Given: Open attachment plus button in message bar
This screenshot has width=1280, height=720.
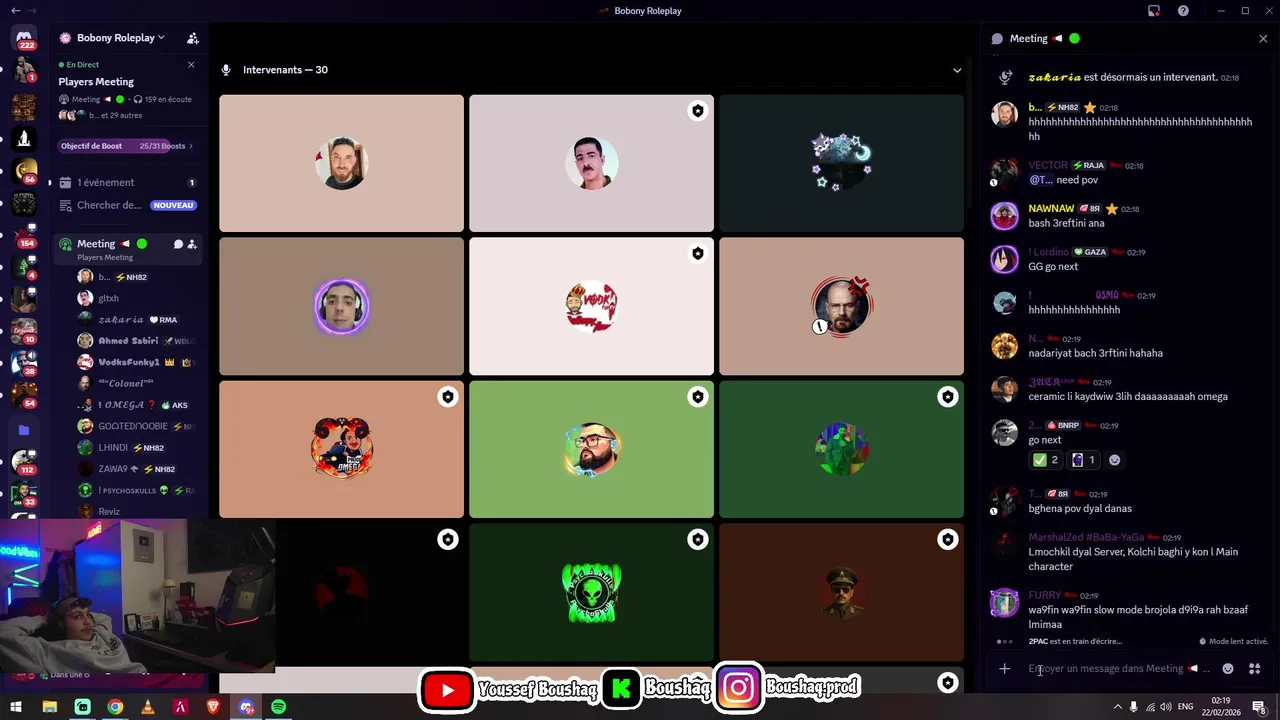Looking at the screenshot, I should [x=1005, y=668].
